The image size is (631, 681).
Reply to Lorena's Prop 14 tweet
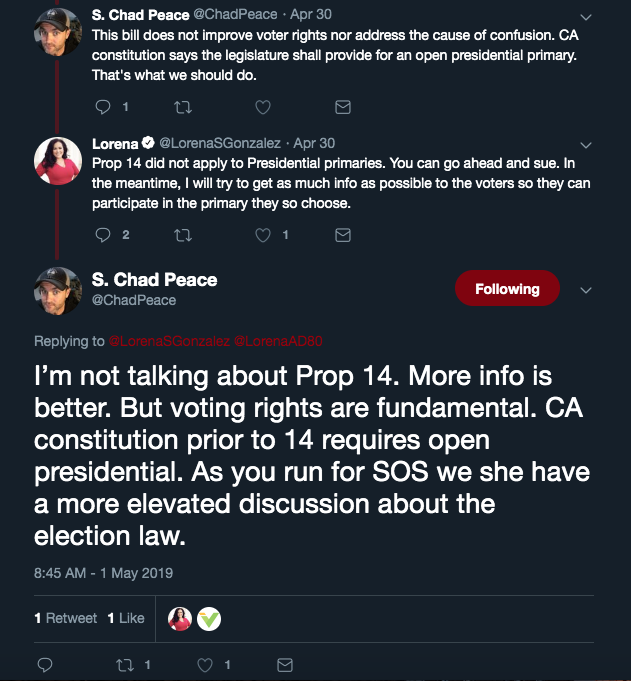pos(103,235)
